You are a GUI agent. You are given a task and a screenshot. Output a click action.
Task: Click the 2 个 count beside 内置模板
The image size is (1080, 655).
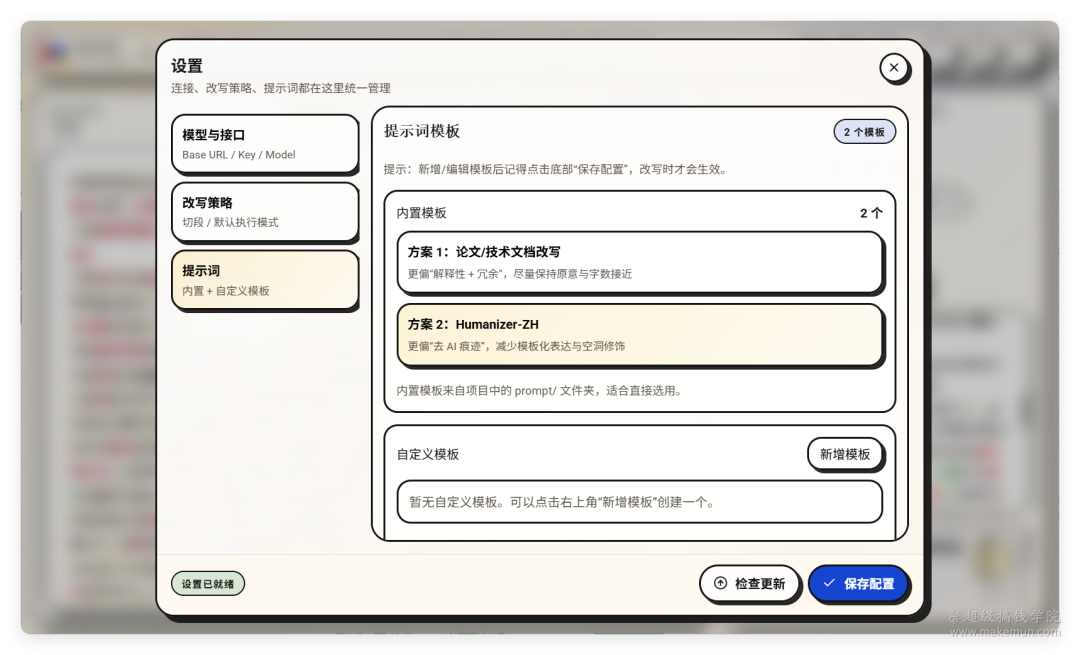[870, 213]
